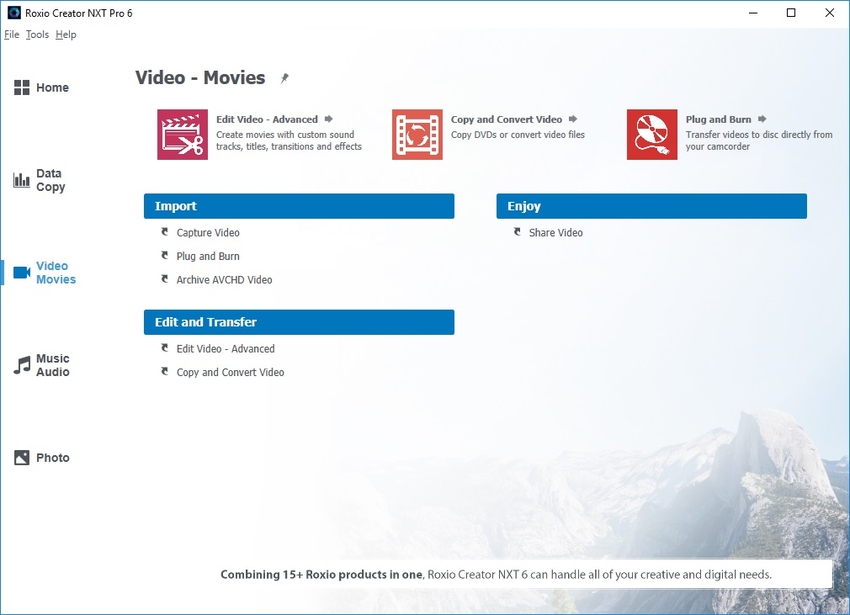Click the Photo picture icon in sidebar
The image size is (850, 615).
pos(22,458)
